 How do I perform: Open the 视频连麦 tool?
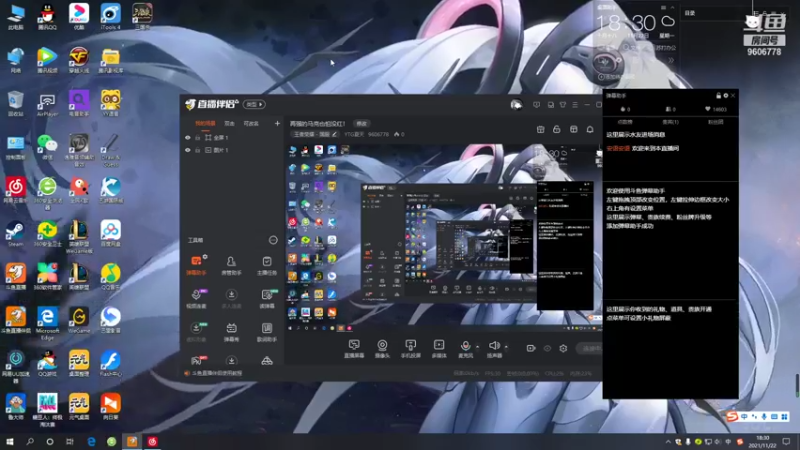point(196,298)
